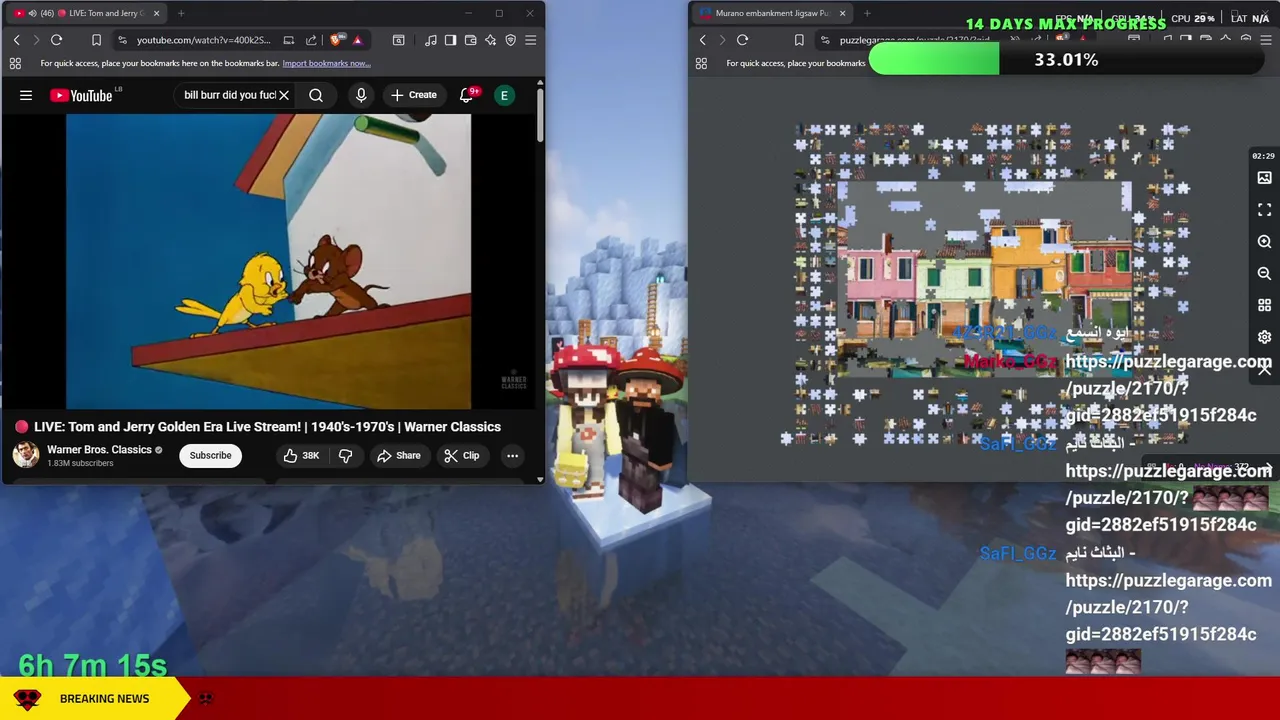Image resolution: width=1280 pixels, height=720 pixels.
Task: Open Leo AI sparkle icon in YouTube window
Action: (x=490, y=40)
